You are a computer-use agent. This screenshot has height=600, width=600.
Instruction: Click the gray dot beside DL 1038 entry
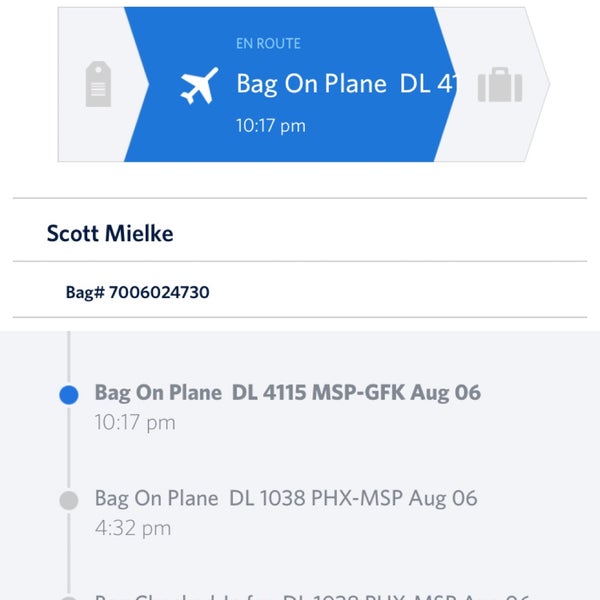pos(68,500)
